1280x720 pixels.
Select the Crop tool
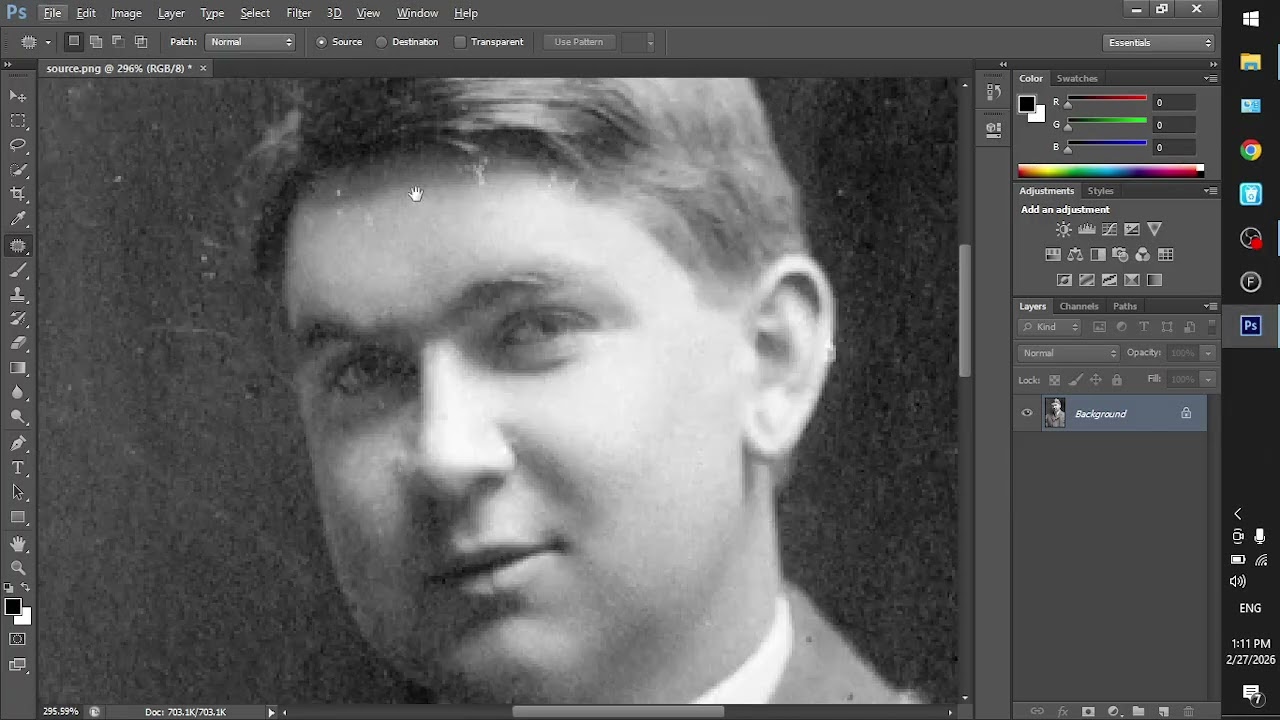(18, 195)
